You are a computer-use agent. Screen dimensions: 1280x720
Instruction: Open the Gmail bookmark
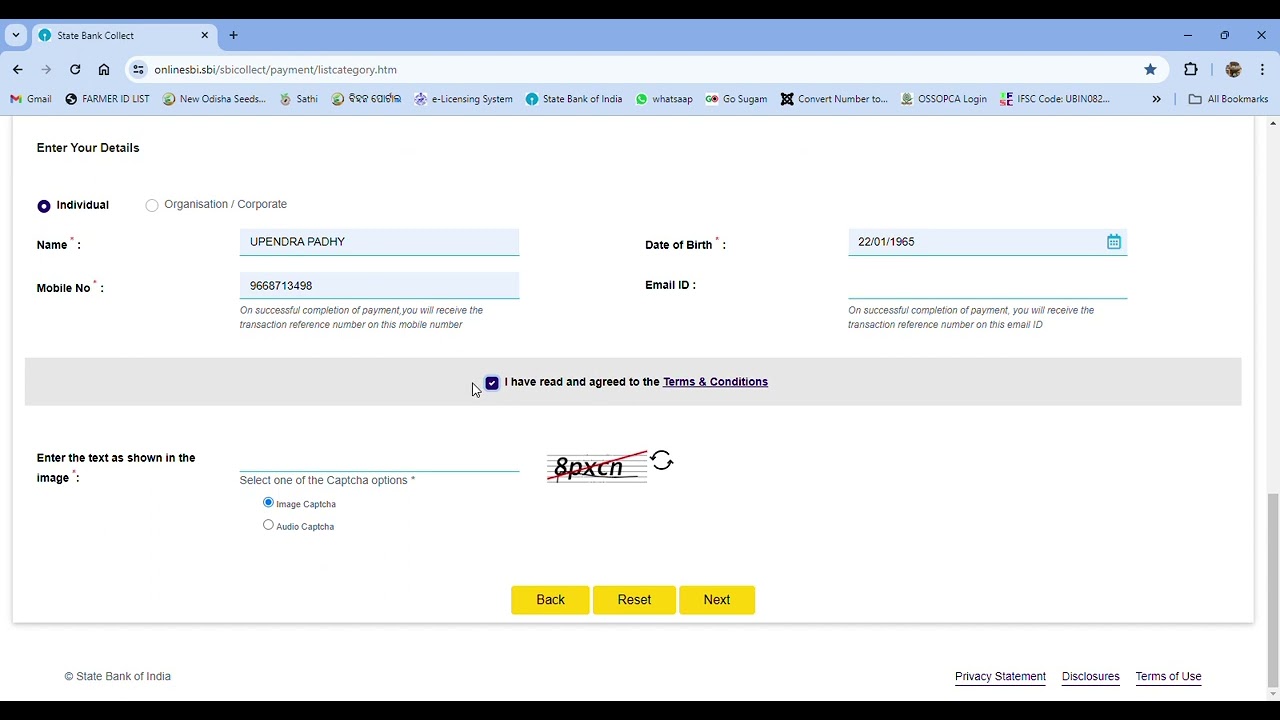[x=30, y=99]
